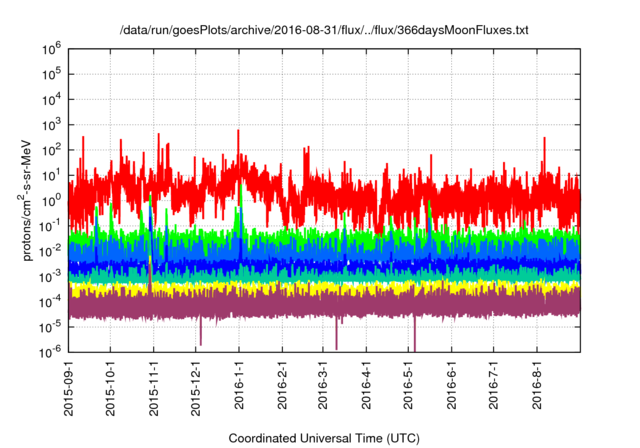Click the plot title file path text
The image size is (640, 448).
click(321, 31)
